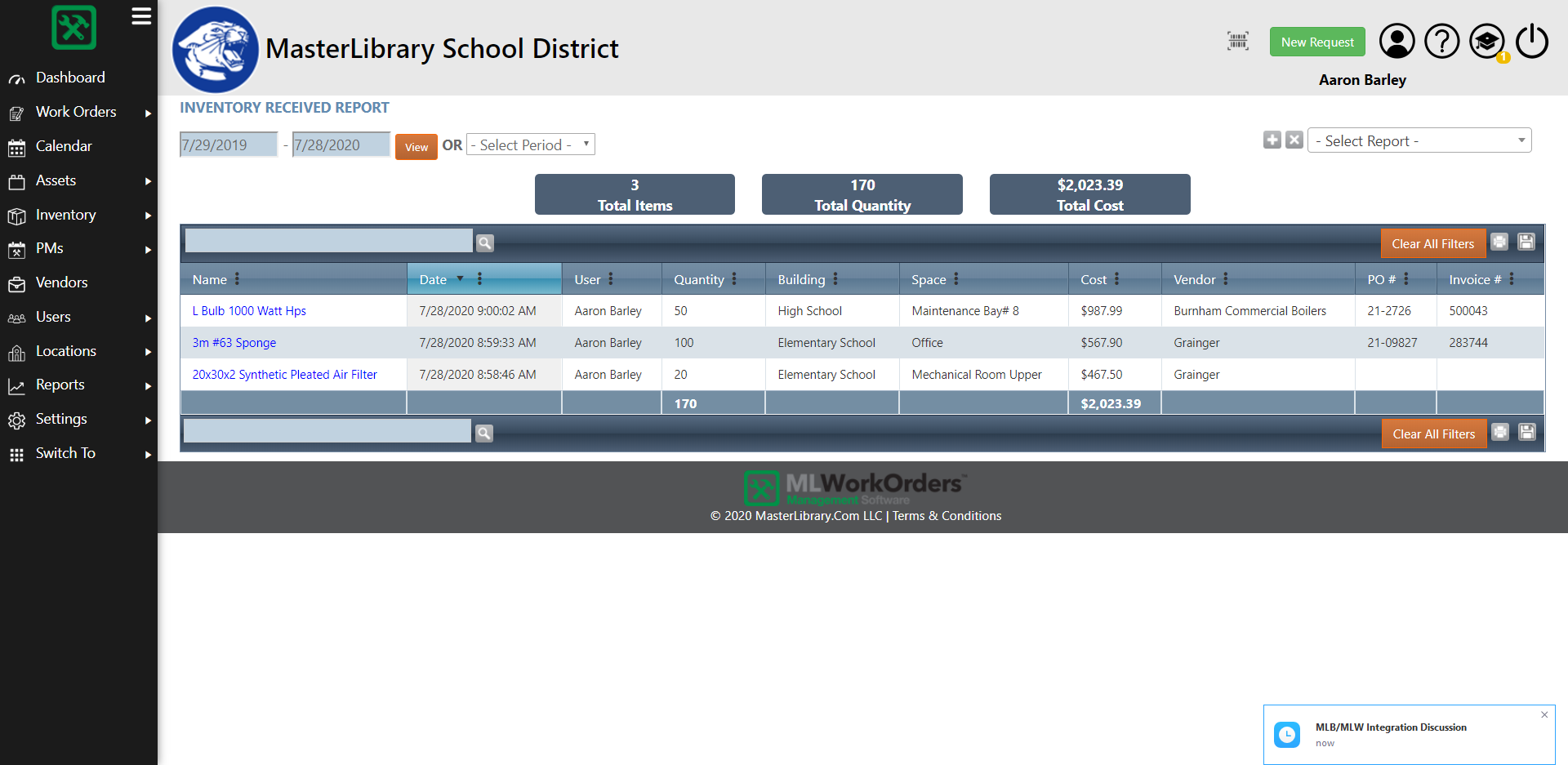Open User column options menu dots
The height and width of the screenshot is (765, 1568).
point(611,279)
